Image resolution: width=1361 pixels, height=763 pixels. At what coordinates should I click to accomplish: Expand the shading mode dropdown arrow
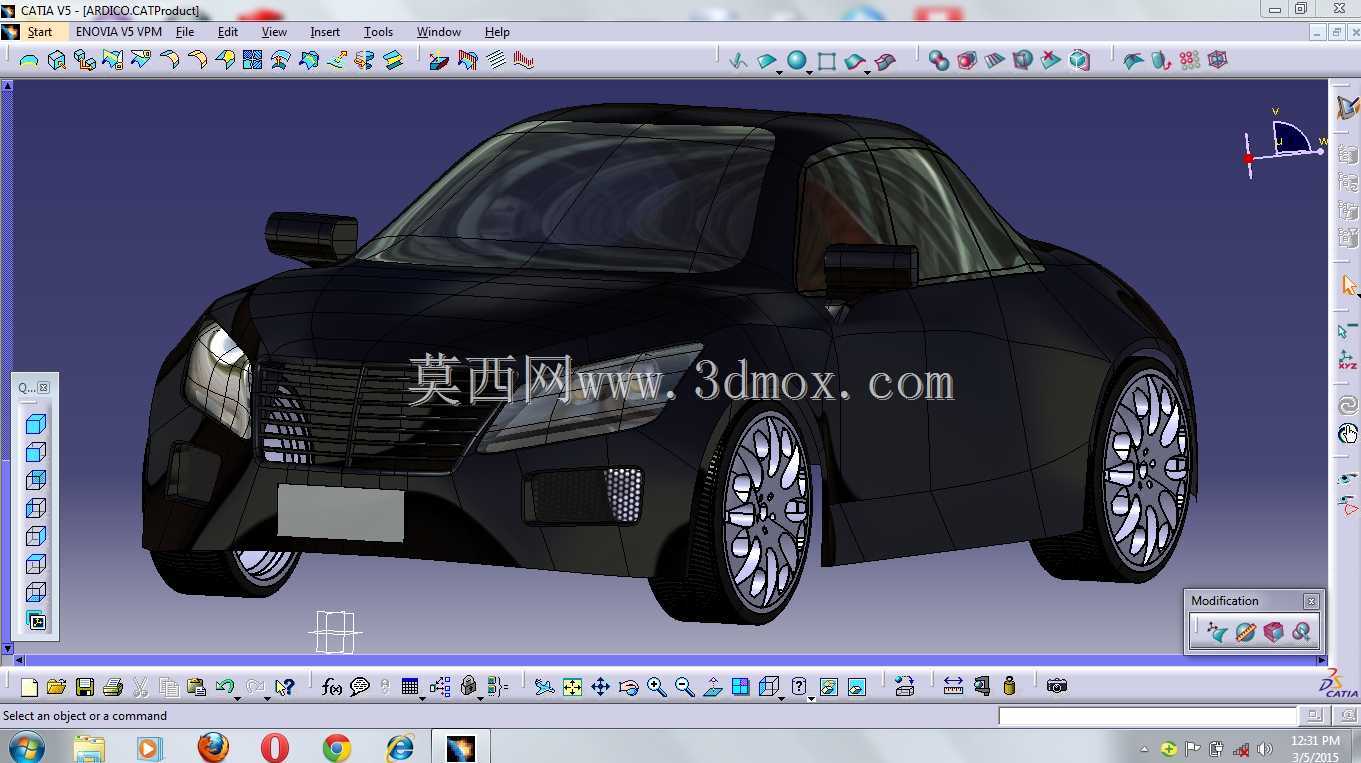click(x=811, y=698)
